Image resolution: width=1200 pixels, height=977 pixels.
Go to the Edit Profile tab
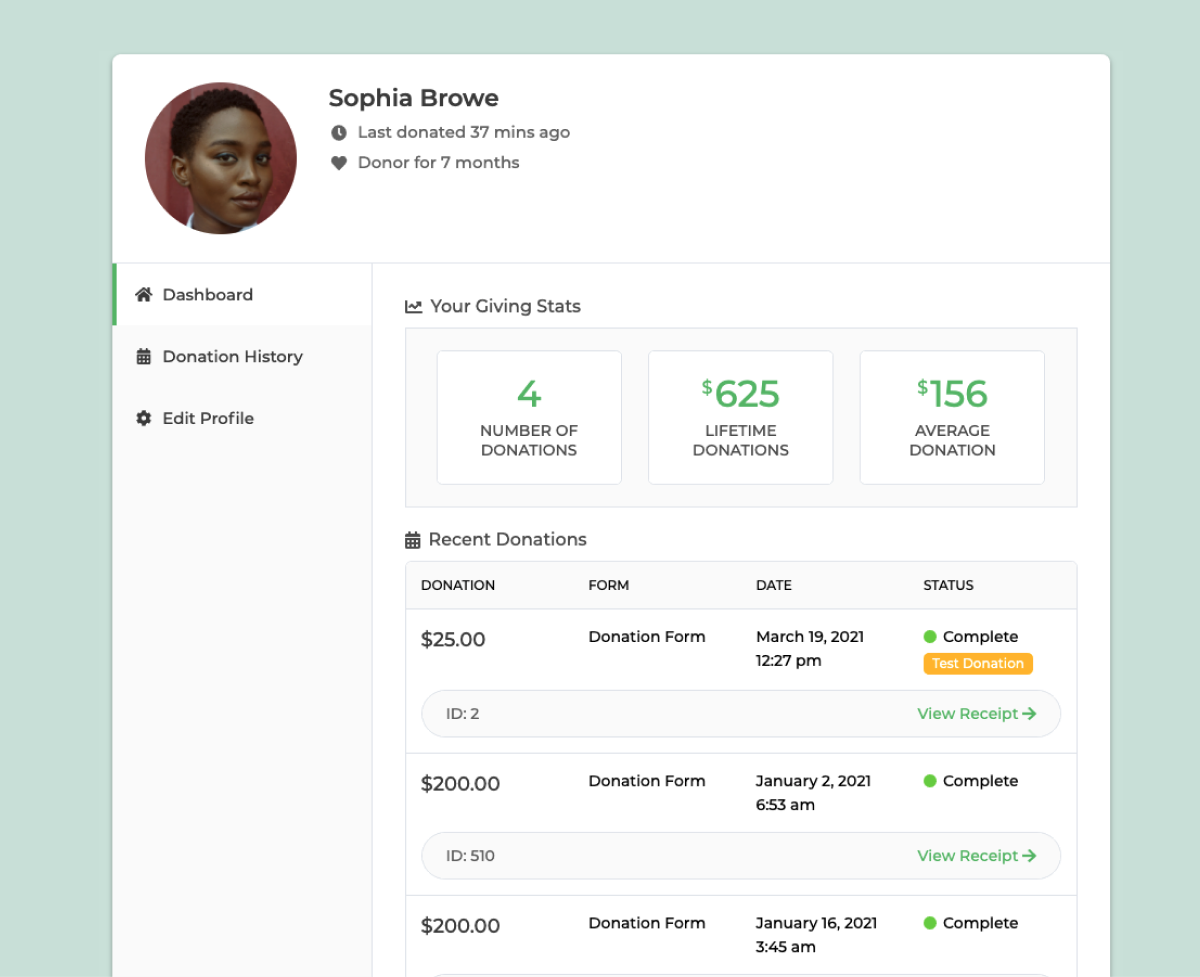click(x=242, y=418)
